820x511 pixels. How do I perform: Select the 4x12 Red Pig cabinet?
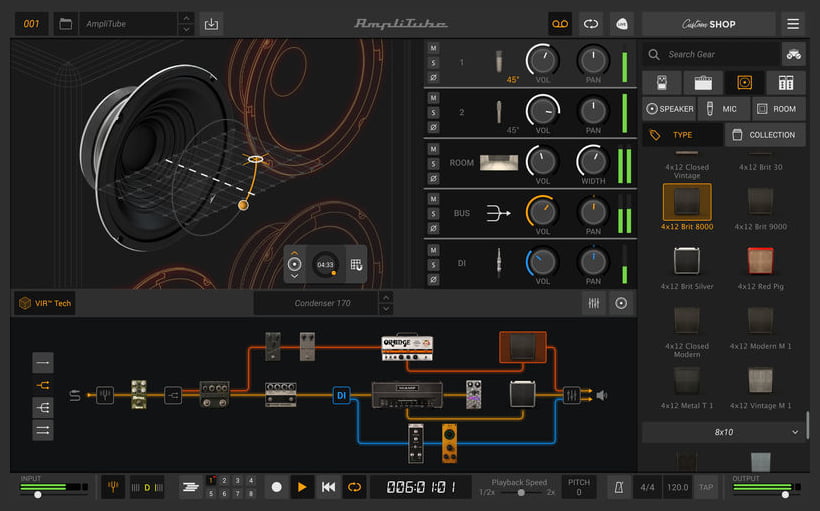point(760,267)
